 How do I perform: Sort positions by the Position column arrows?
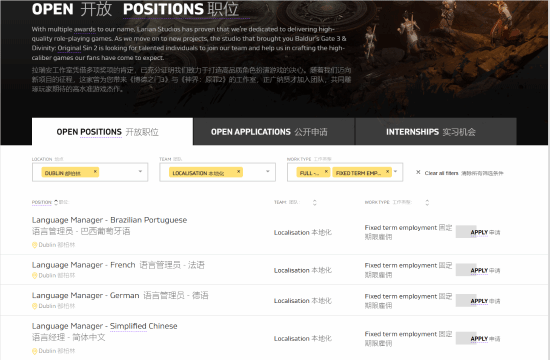[x=56, y=202]
